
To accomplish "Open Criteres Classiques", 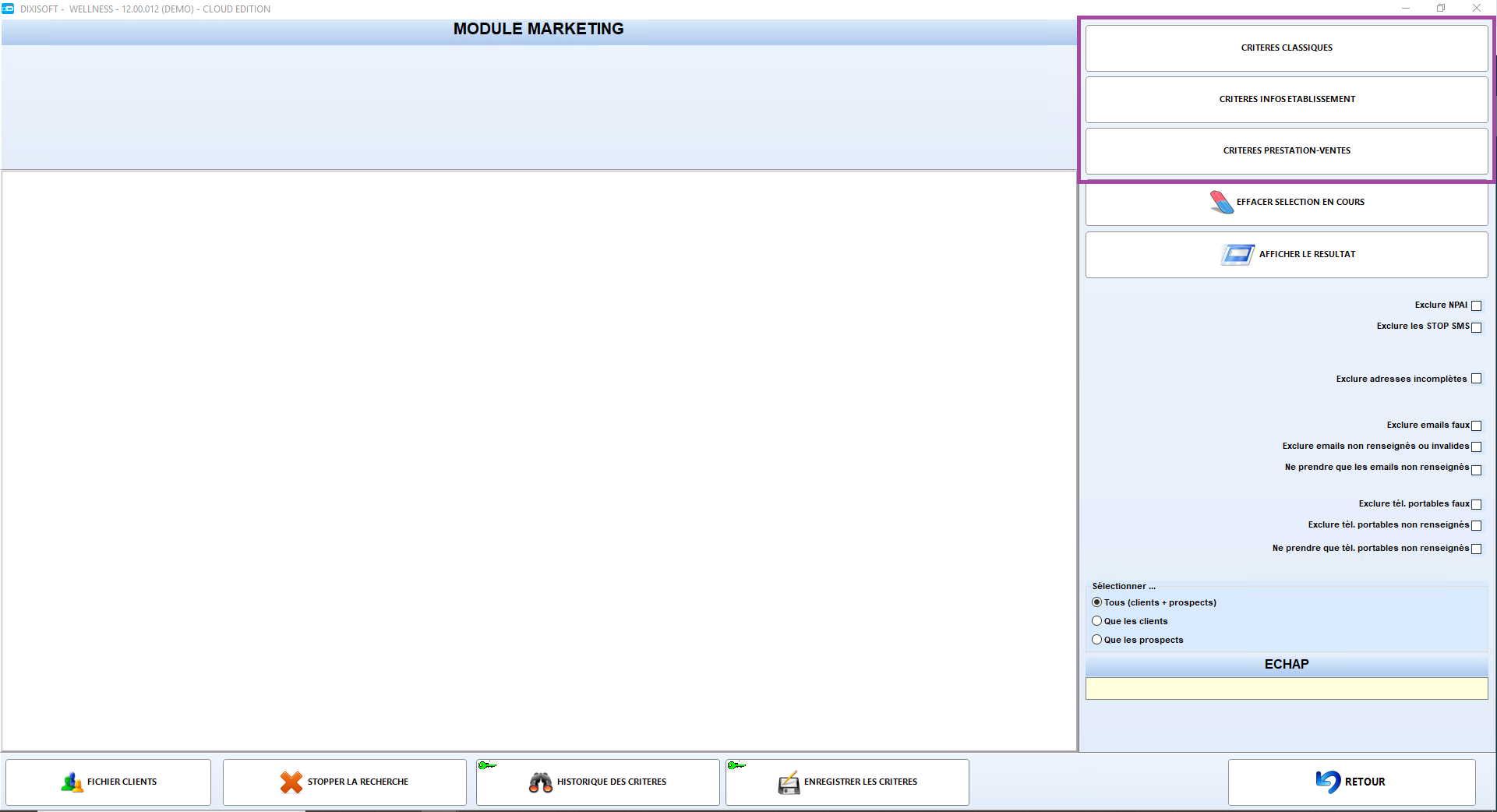I will pyautogui.click(x=1287, y=48).
